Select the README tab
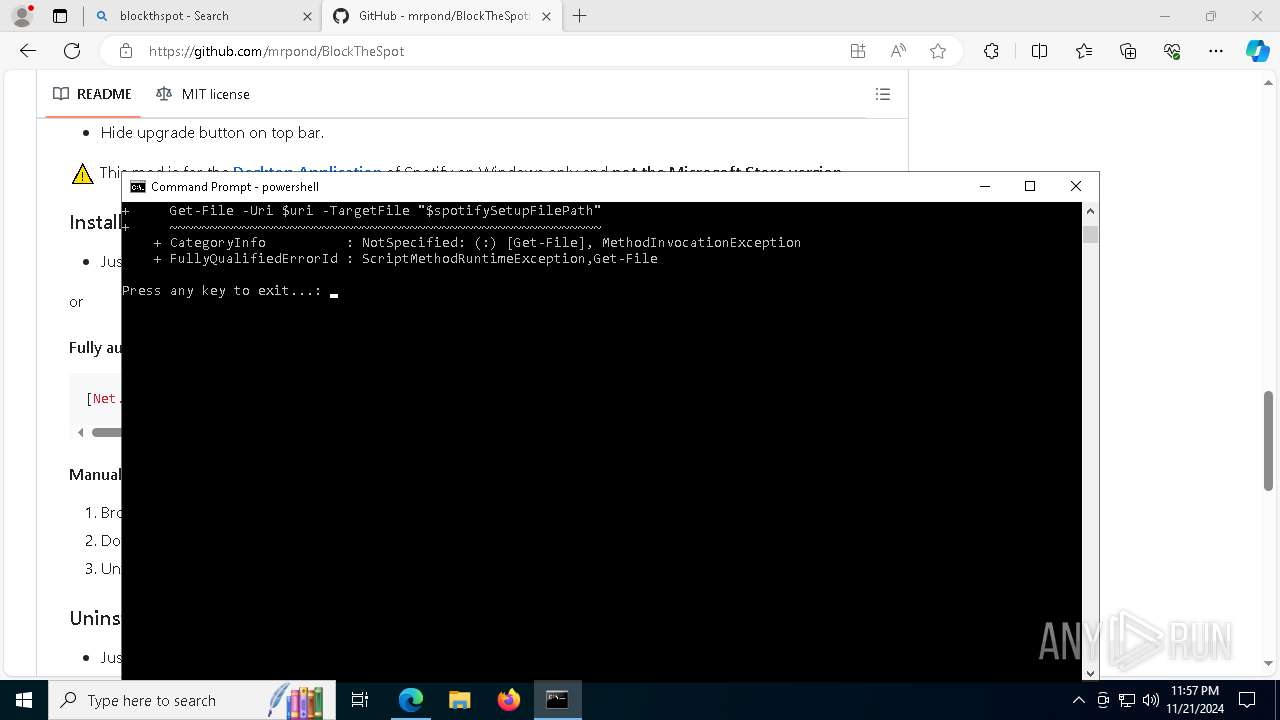1280x720 pixels. click(x=92, y=94)
